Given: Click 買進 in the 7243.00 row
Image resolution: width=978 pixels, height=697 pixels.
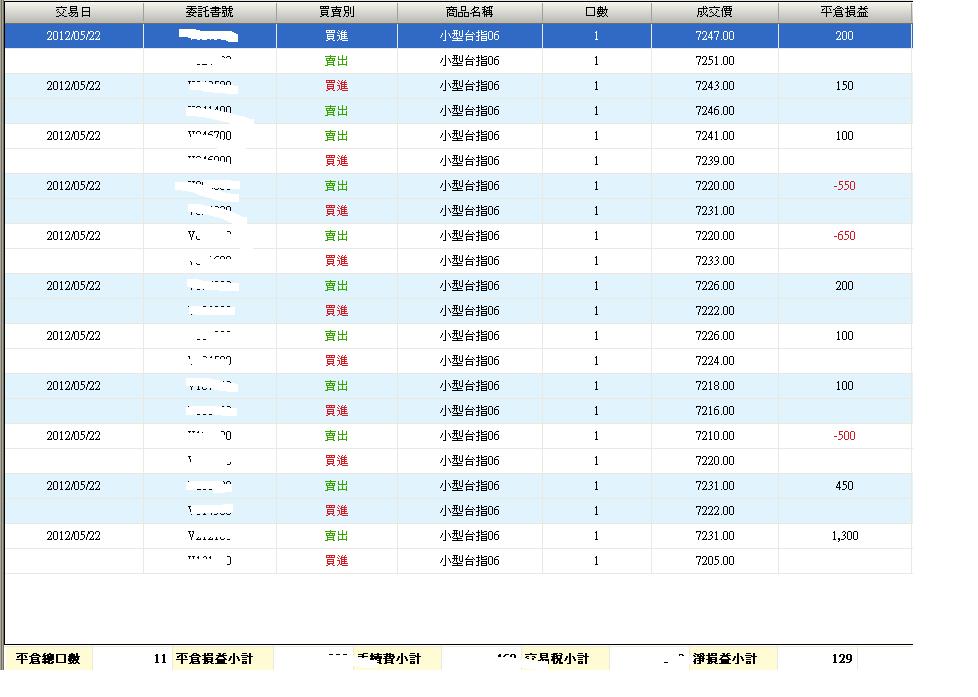Looking at the screenshot, I should tap(337, 86).
